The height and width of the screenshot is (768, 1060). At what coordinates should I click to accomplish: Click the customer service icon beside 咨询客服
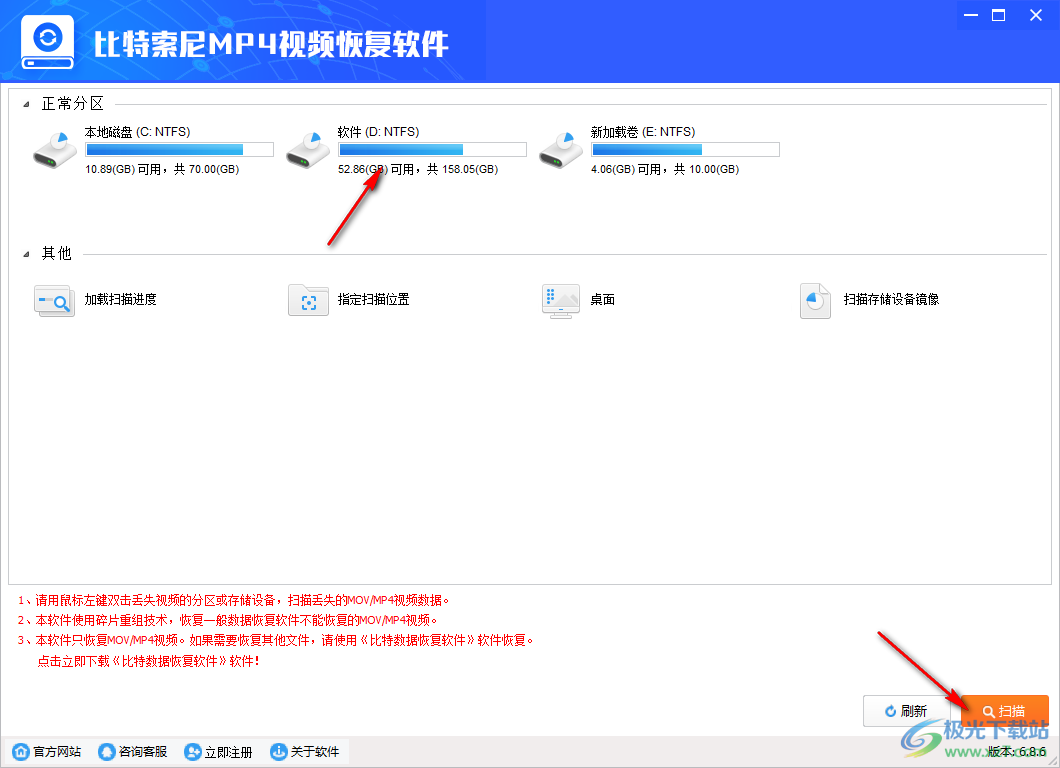[x=107, y=752]
